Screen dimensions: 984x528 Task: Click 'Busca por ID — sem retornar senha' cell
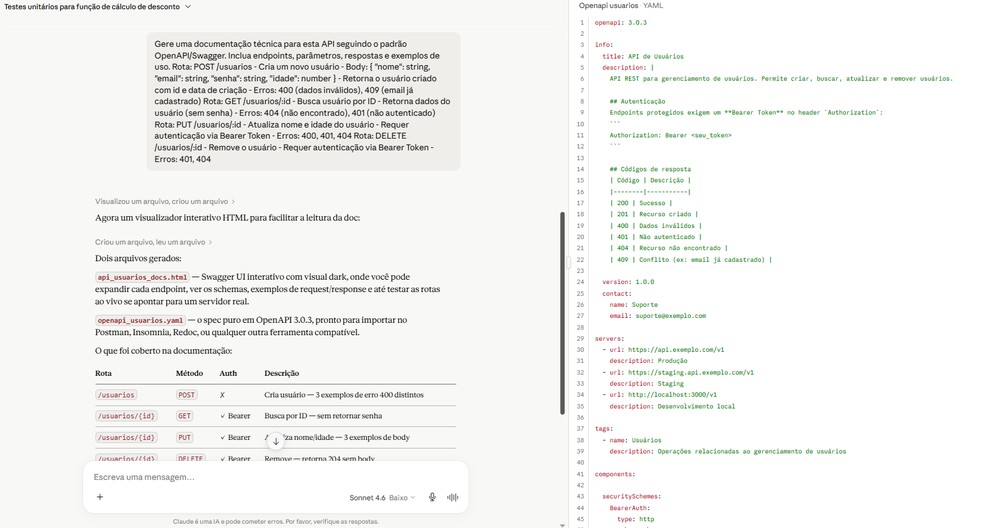(323, 416)
